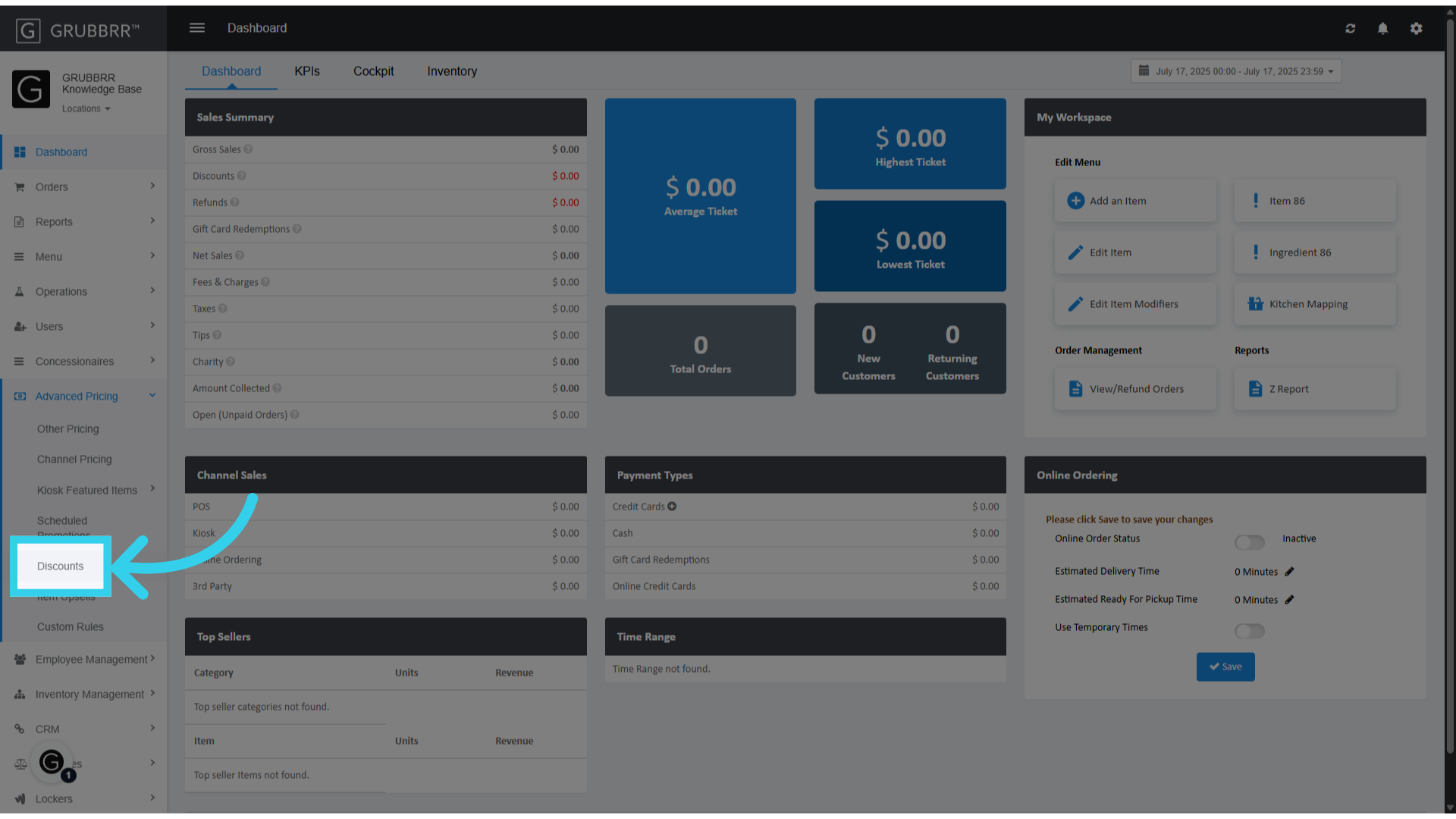The height and width of the screenshot is (819, 1456).
Task: Edit Estimated Delivery Time with the pencil icon
Action: click(x=1290, y=571)
